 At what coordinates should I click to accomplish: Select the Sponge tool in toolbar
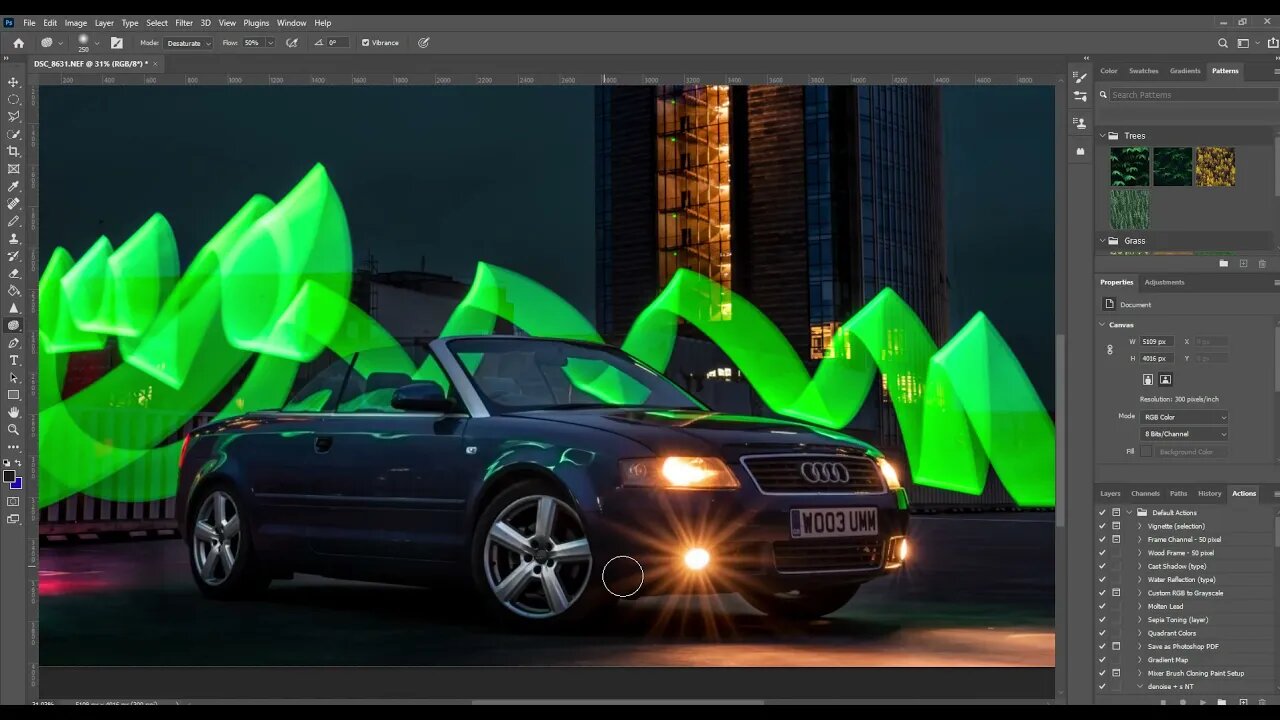pyautogui.click(x=14, y=325)
